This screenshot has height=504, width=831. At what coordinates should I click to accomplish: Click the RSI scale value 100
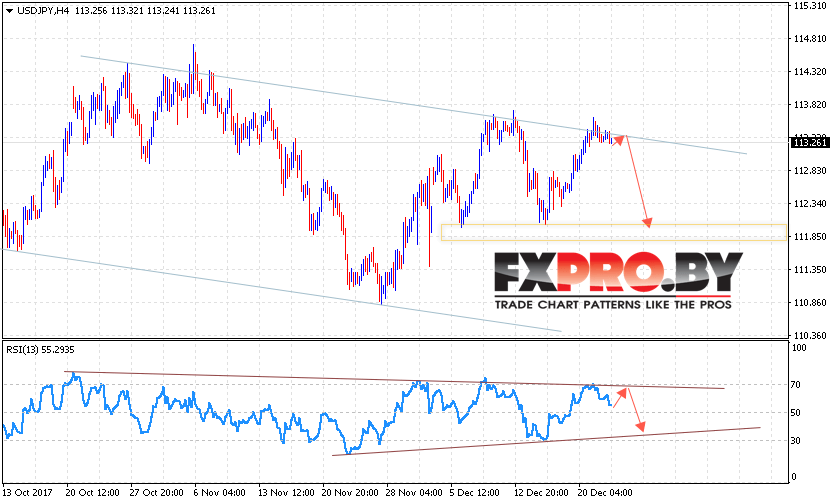(x=799, y=348)
